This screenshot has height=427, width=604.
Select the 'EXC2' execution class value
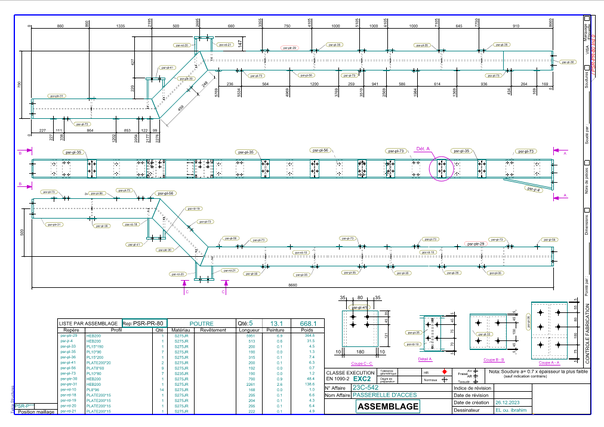tap(362, 379)
